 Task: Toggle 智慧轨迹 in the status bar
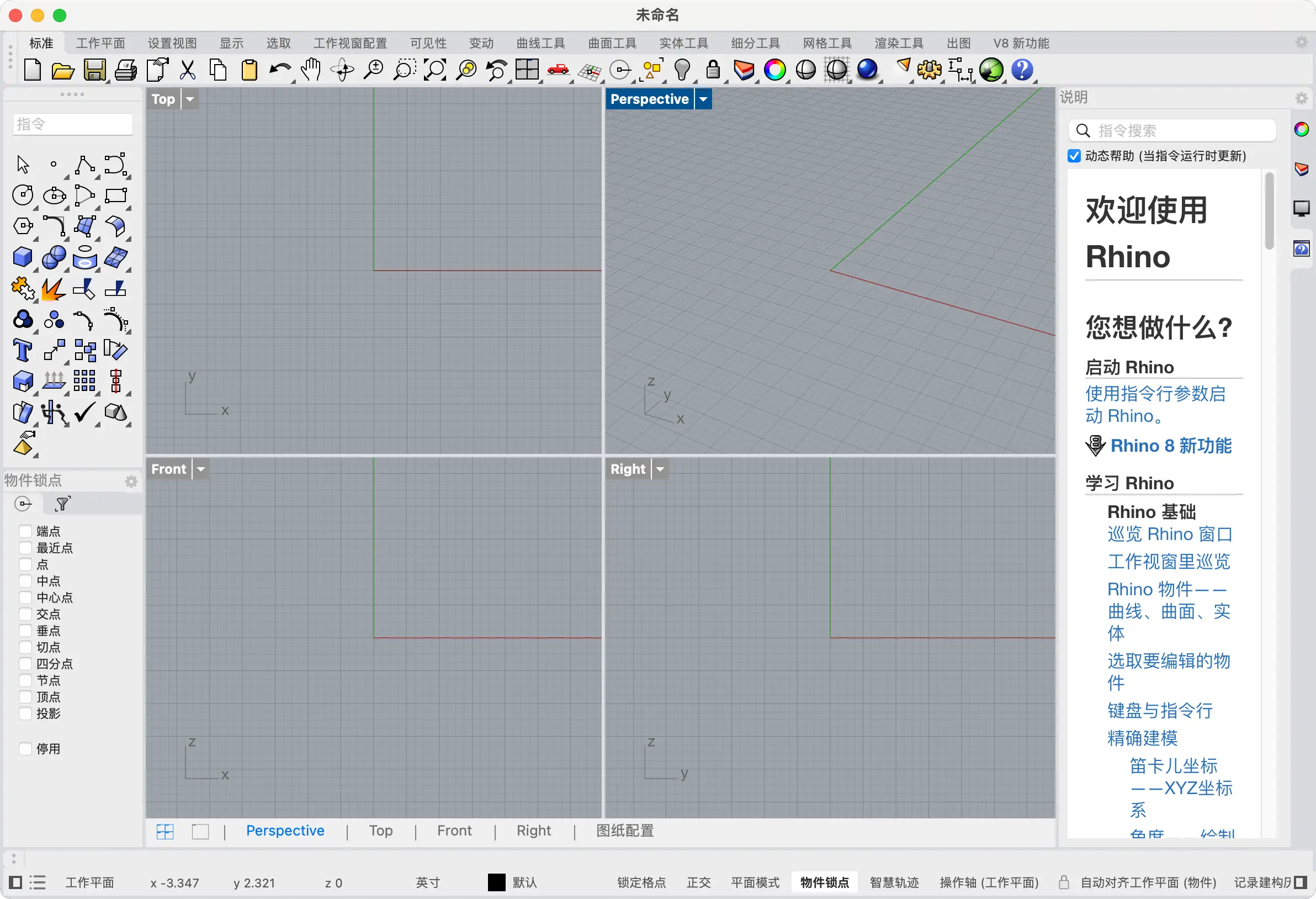tap(894, 882)
